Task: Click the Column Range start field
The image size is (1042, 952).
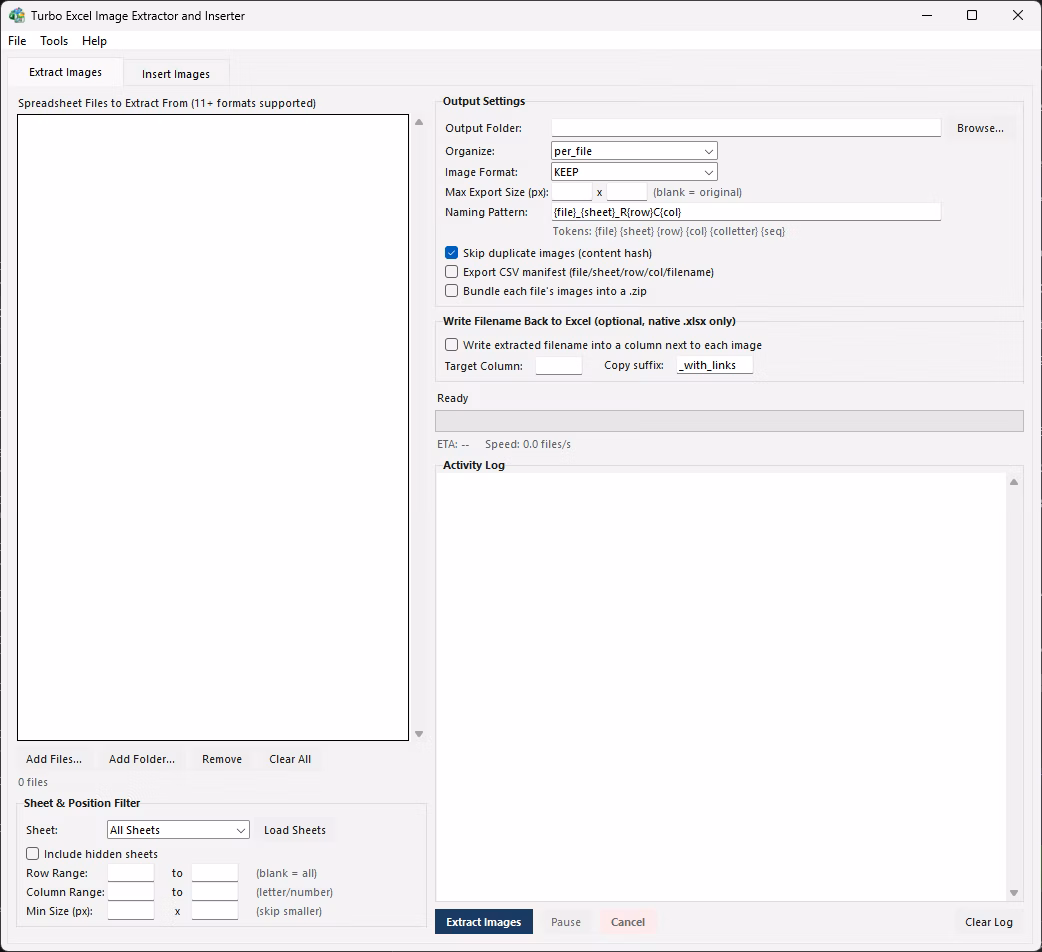Action: click(x=131, y=892)
